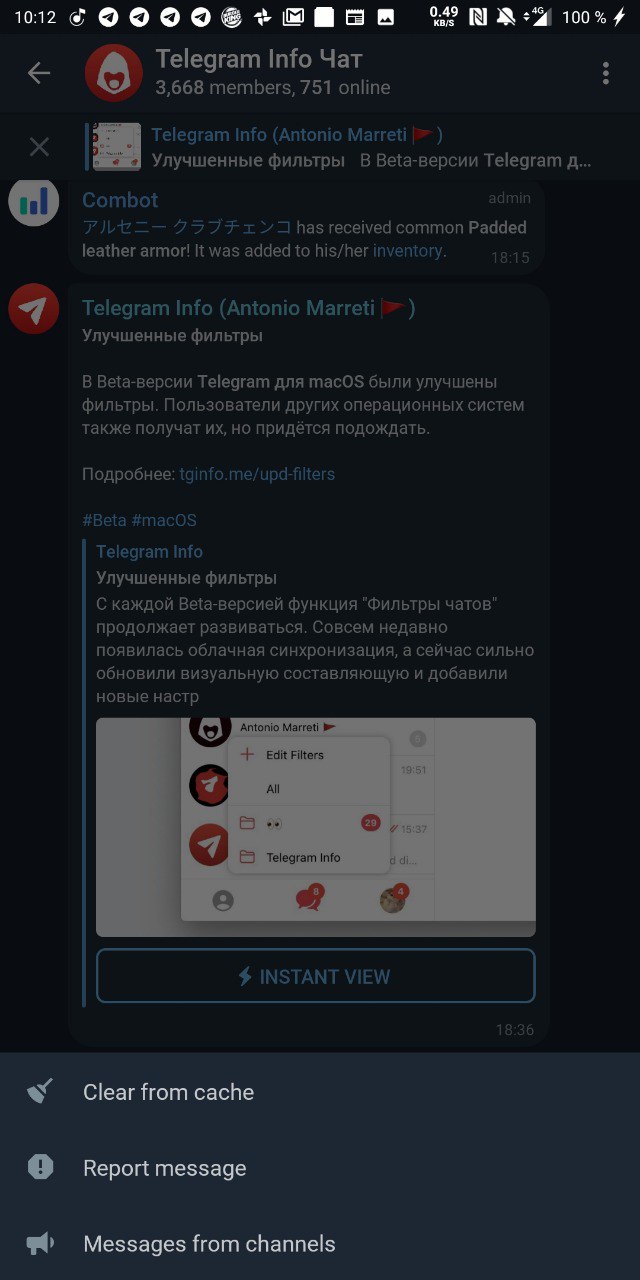Tap the back arrow icon
Image resolution: width=640 pixels, height=1280 pixels.
pyautogui.click(x=39, y=73)
